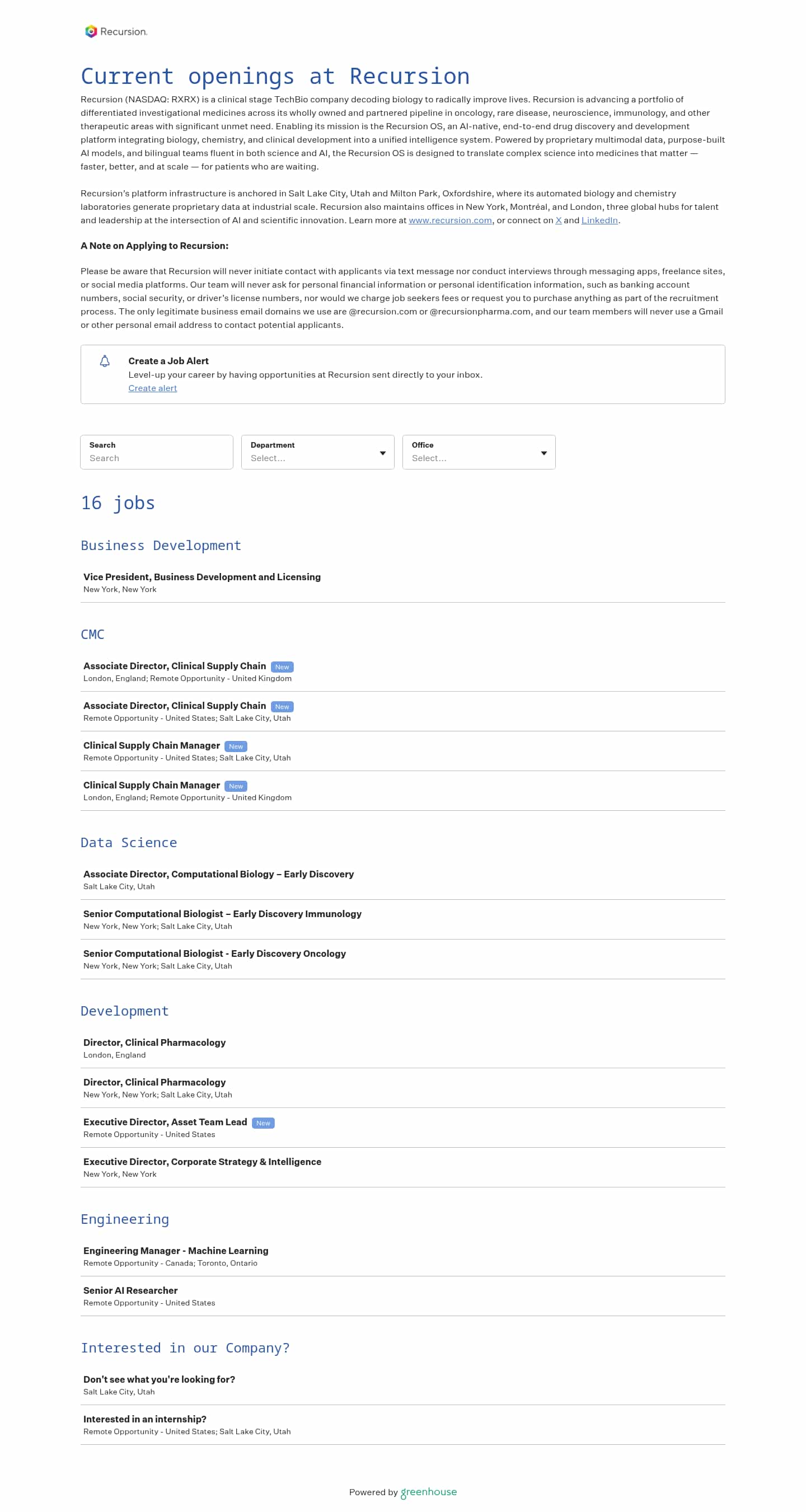Click the "Data Science" section heading

pyautogui.click(x=129, y=842)
